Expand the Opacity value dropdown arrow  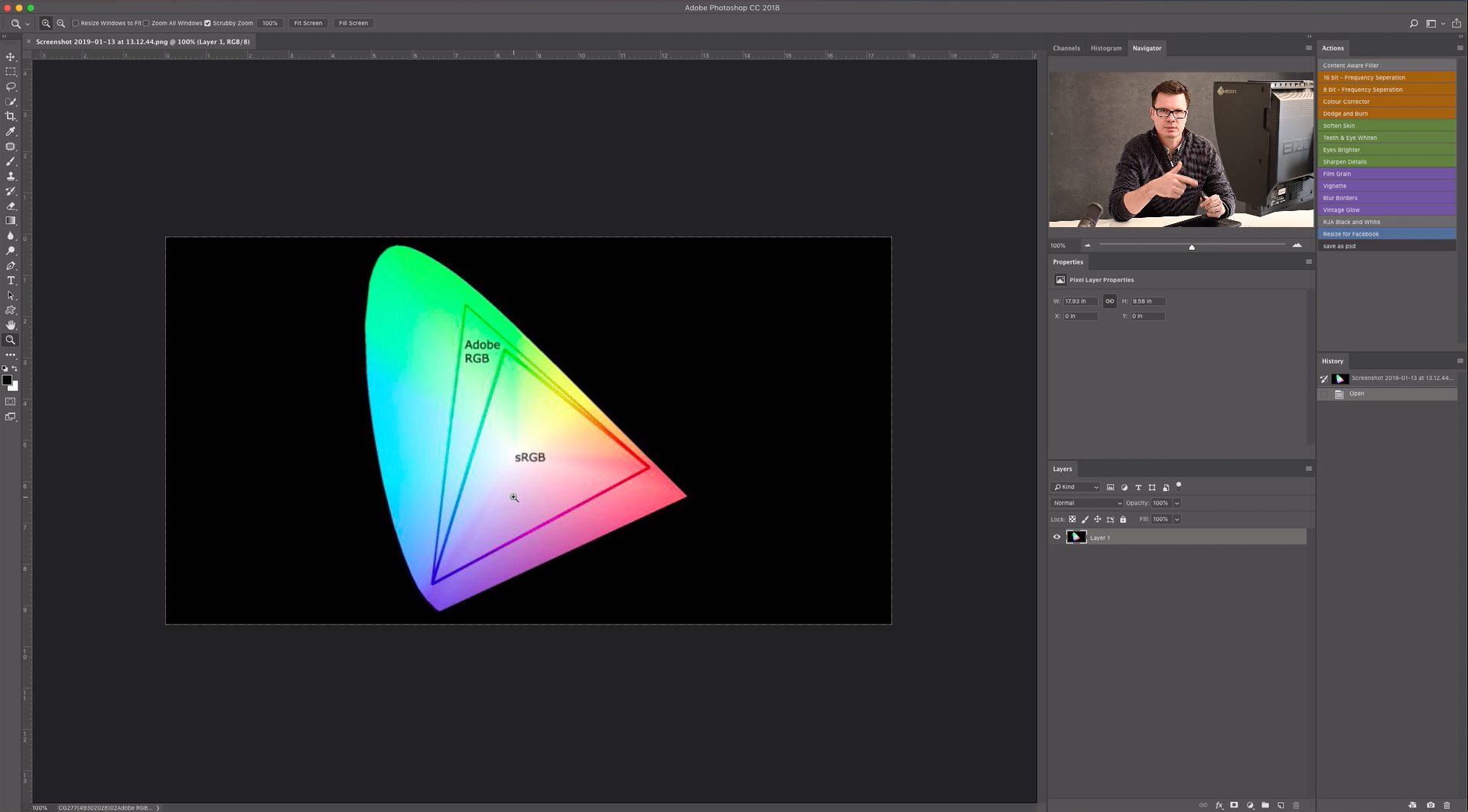pos(1177,503)
